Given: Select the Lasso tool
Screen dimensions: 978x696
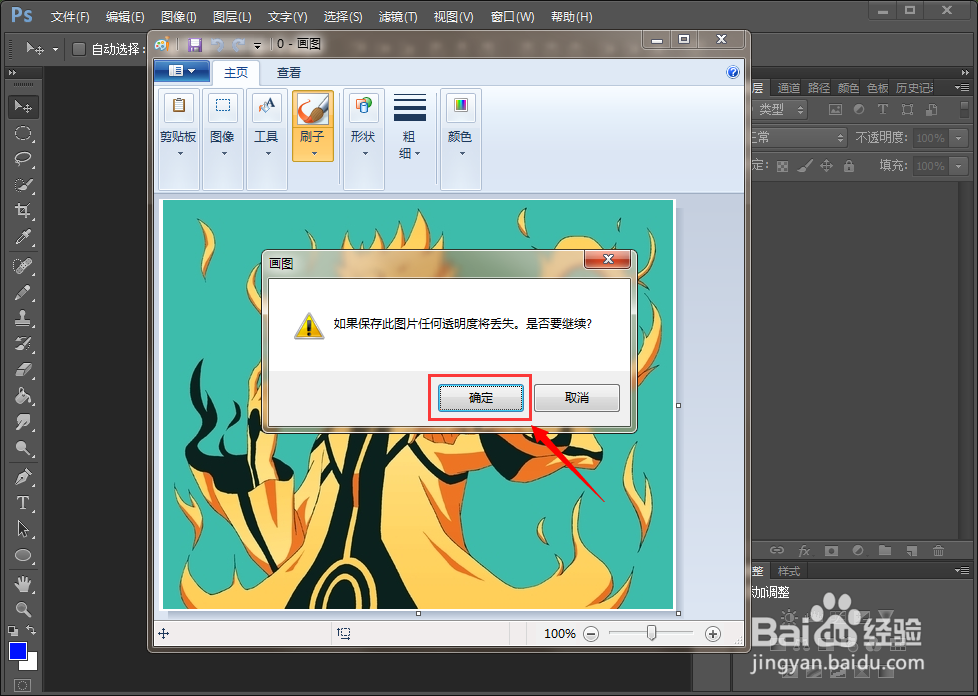Looking at the screenshot, I should click(23, 158).
